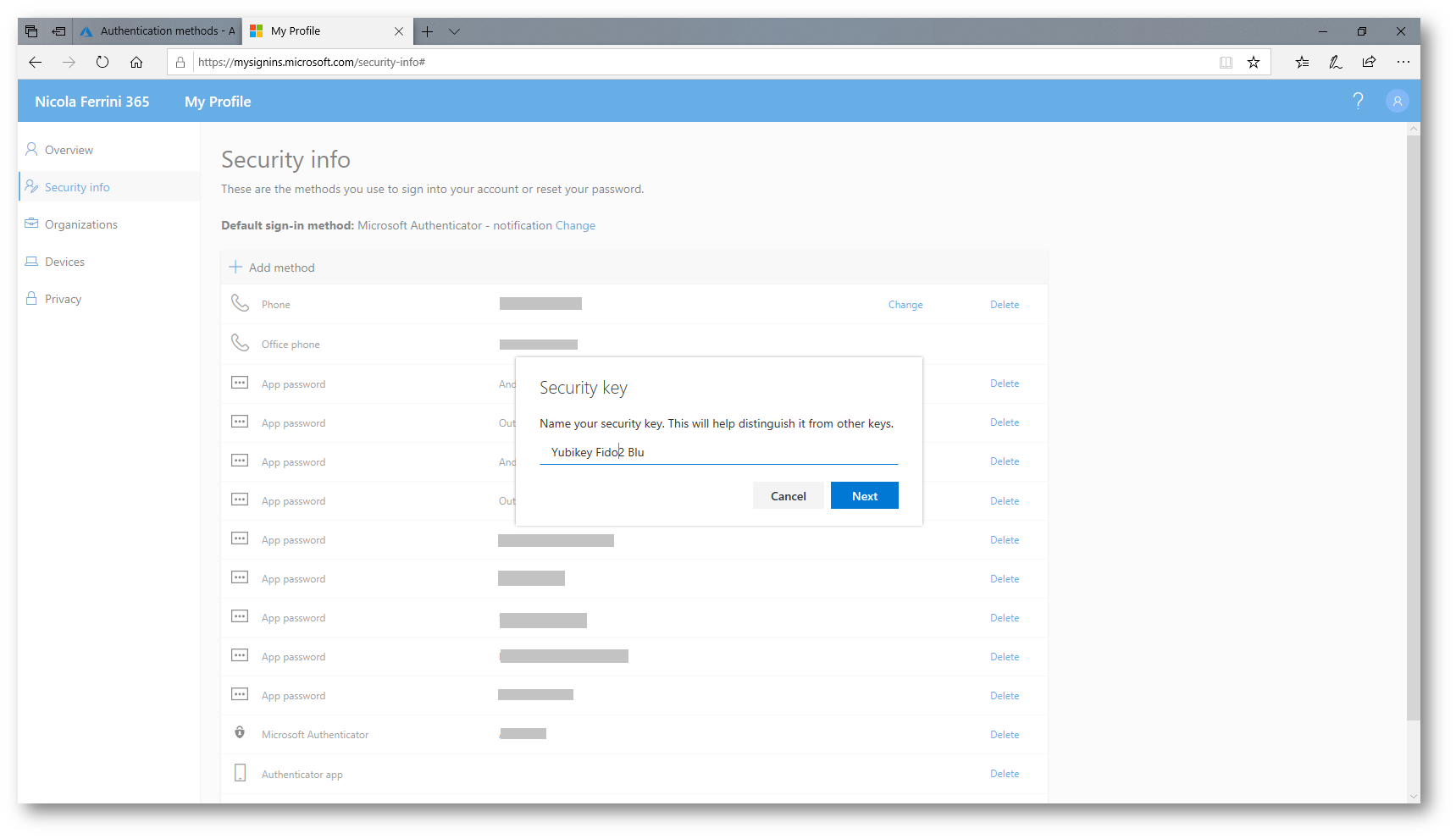Open Devices page

[x=64, y=262]
